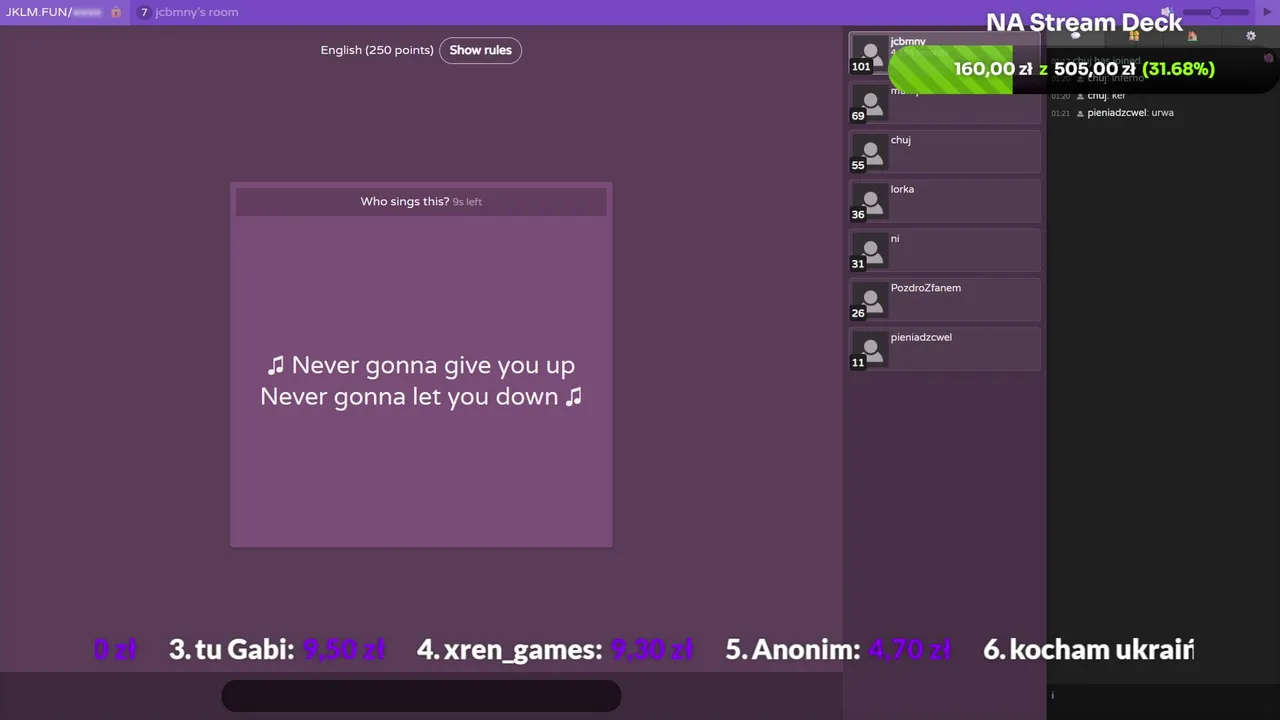Adjust the volume slider

tap(1215, 12)
